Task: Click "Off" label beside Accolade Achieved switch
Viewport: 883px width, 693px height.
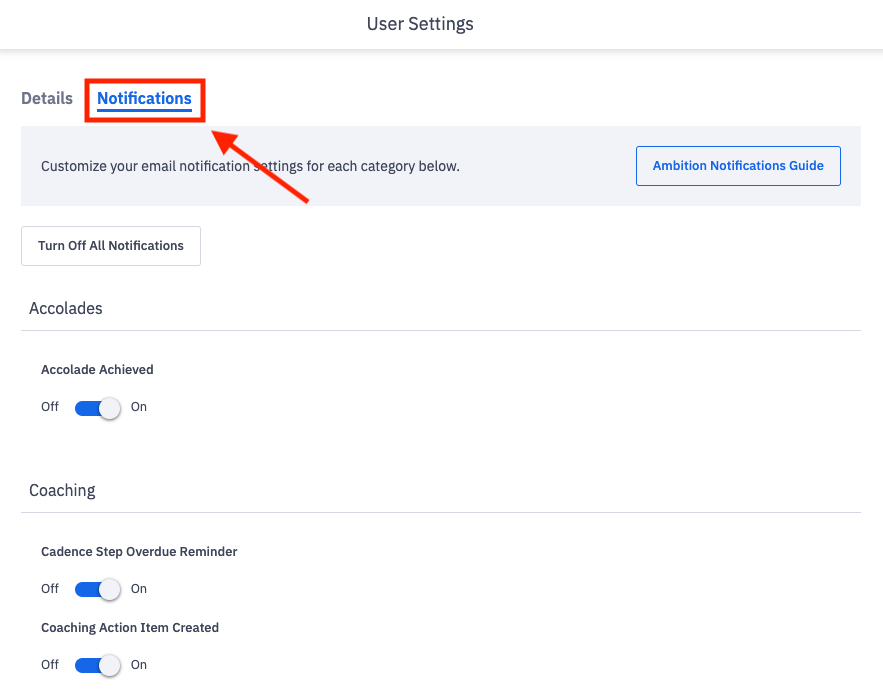Action: point(50,407)
